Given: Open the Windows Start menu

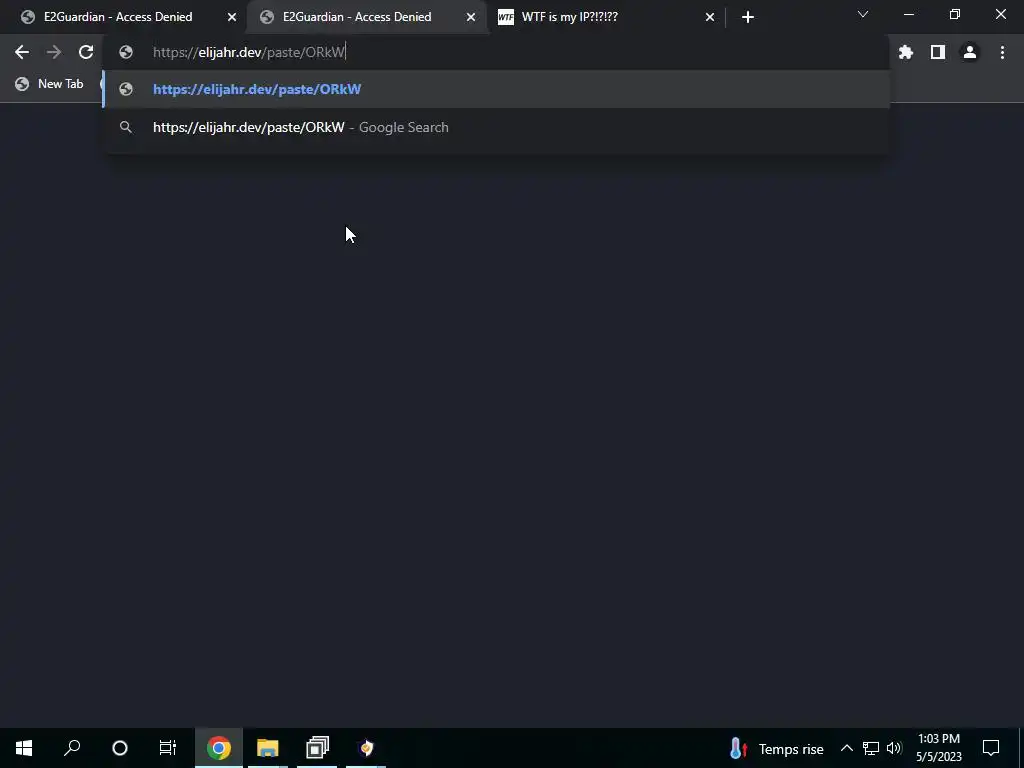Looking at the screenshot, I should [24, 748].
